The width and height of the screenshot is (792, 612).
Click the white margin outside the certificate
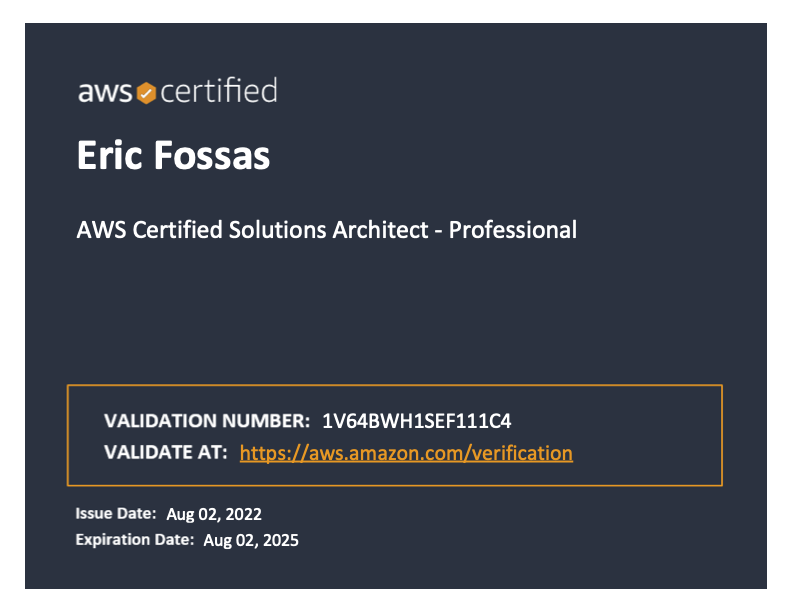coord(396,11)
